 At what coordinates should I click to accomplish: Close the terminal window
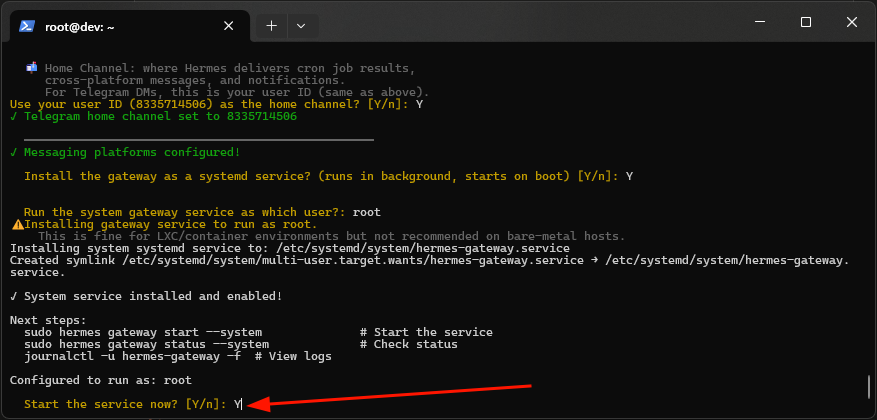tap(852, 22)
